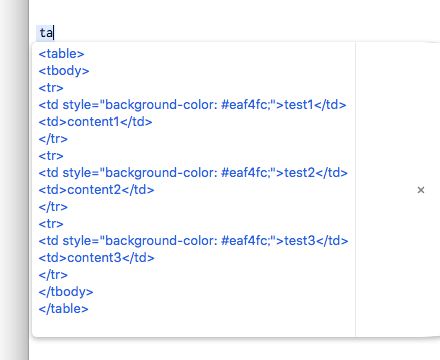Click the </tr> line just below content1

pos(53,139)
